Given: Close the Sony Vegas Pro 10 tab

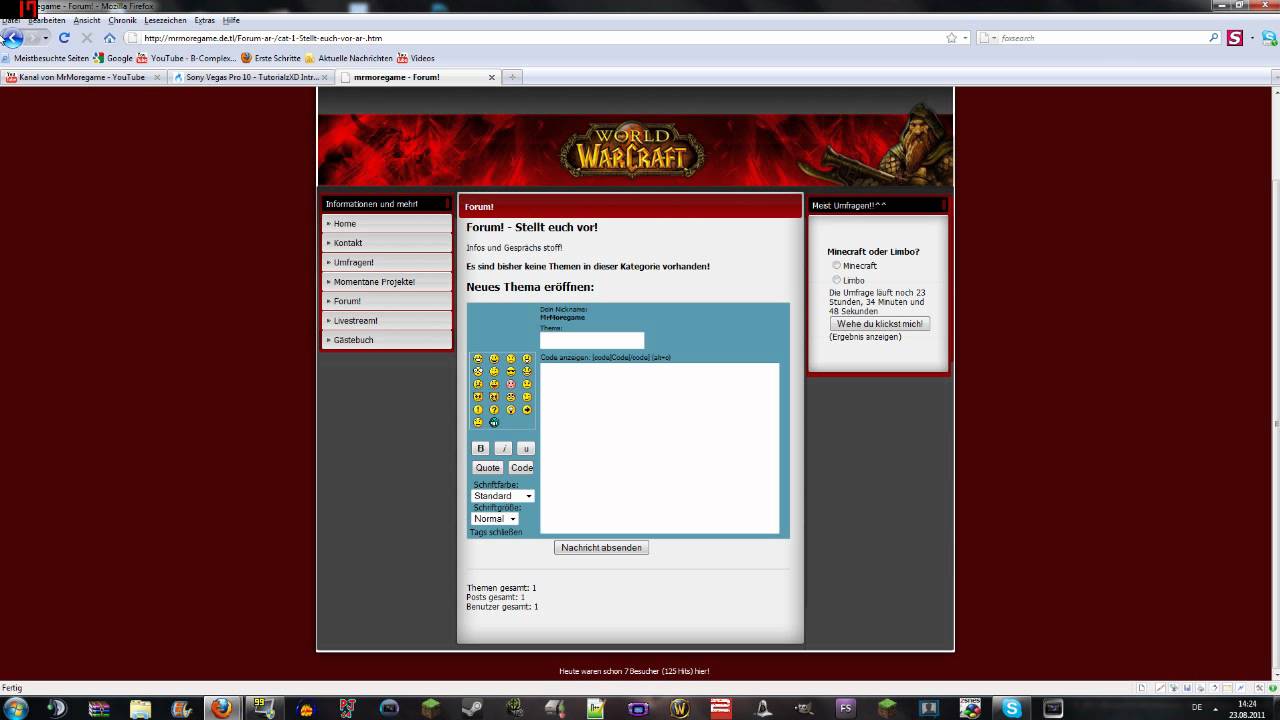Looking at the screenshot, I should point(325,77).
